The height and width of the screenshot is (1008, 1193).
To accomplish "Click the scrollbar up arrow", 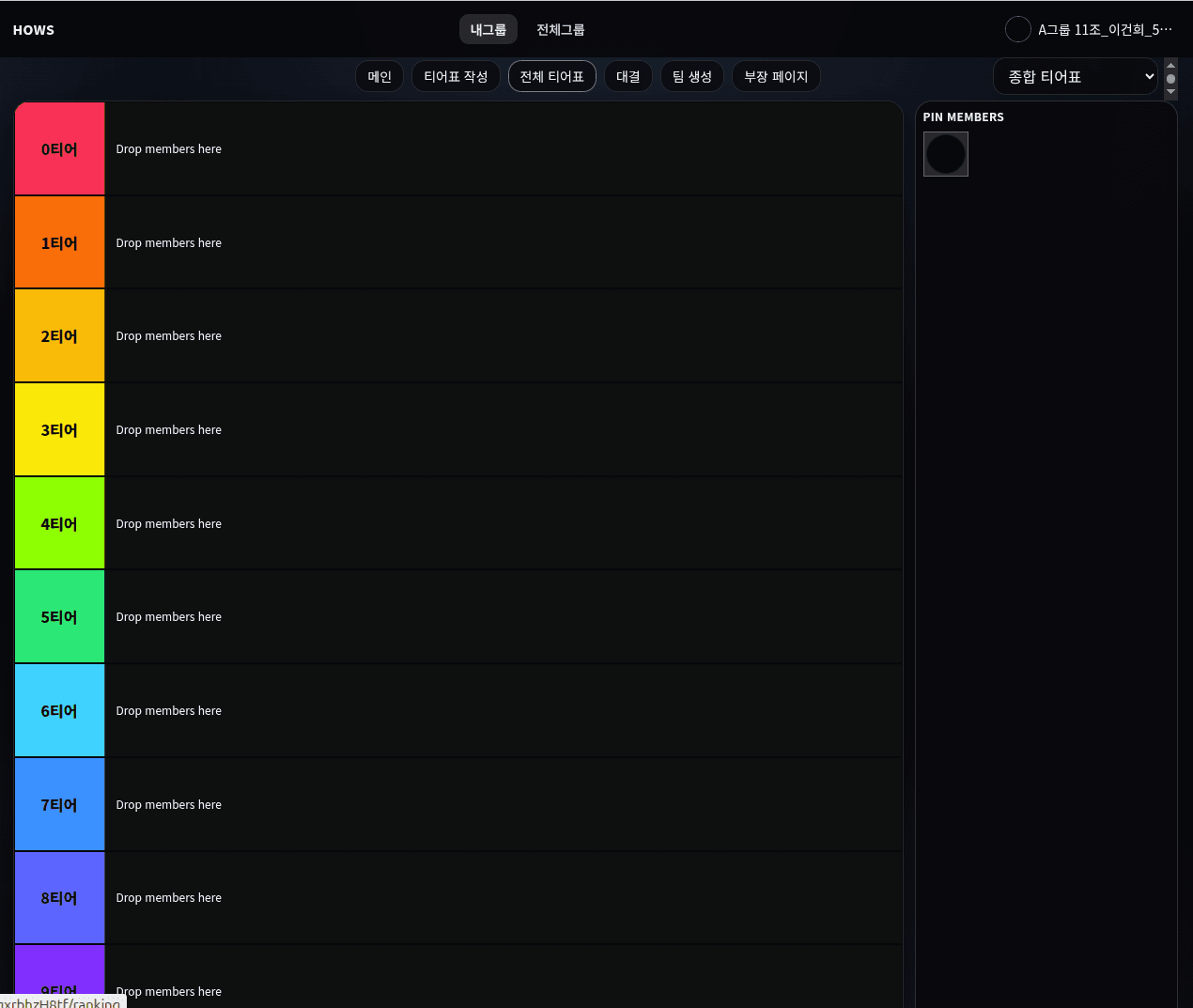I will tap(1170, 65).
